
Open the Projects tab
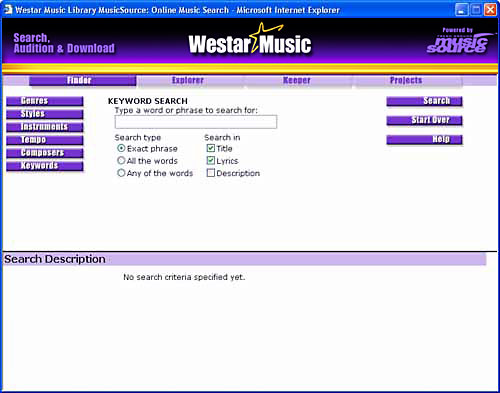406,81
